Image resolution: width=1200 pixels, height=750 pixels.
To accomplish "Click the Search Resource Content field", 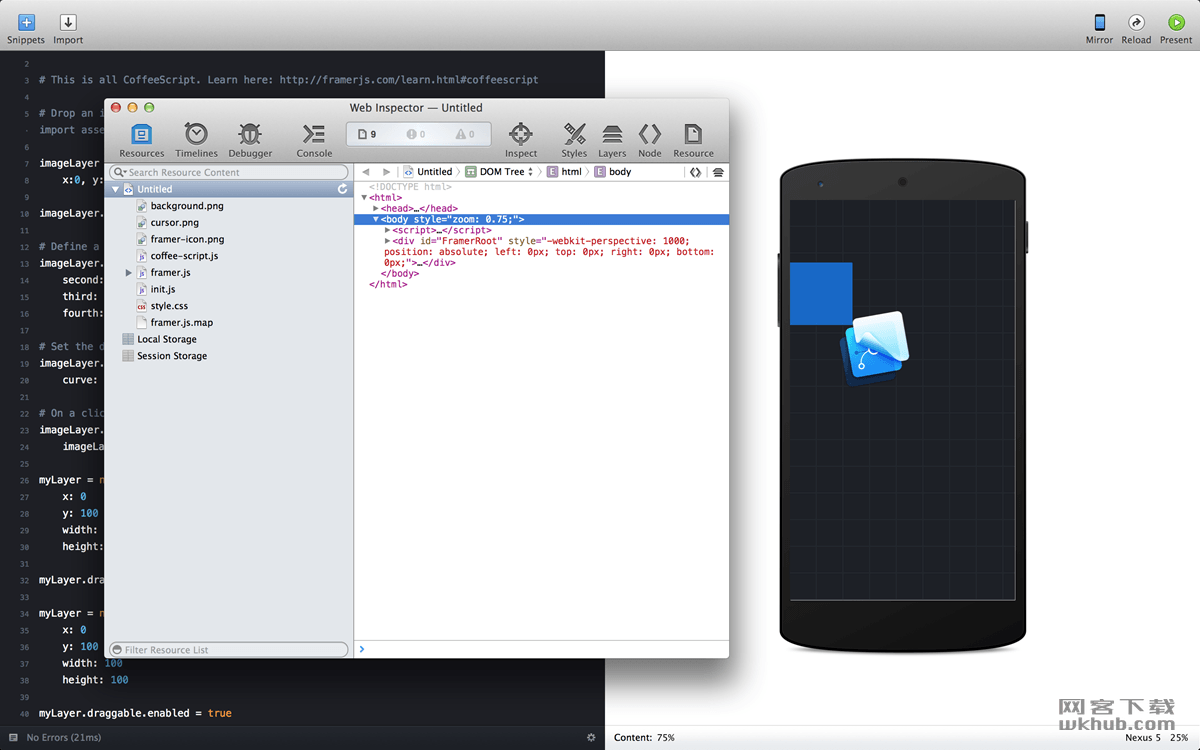I will coord(229,172).
